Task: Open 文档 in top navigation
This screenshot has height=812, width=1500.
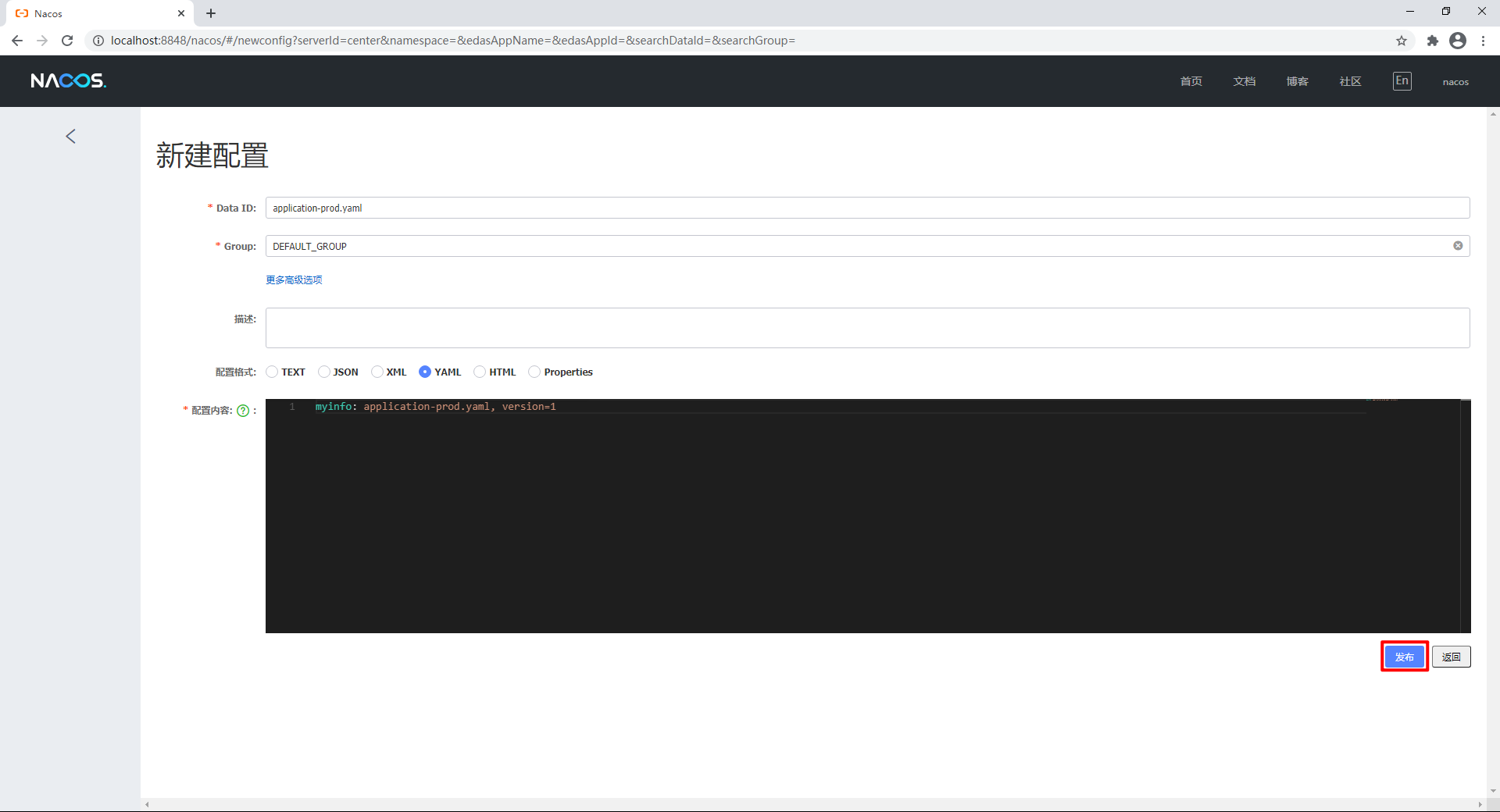Action: 1244,81
